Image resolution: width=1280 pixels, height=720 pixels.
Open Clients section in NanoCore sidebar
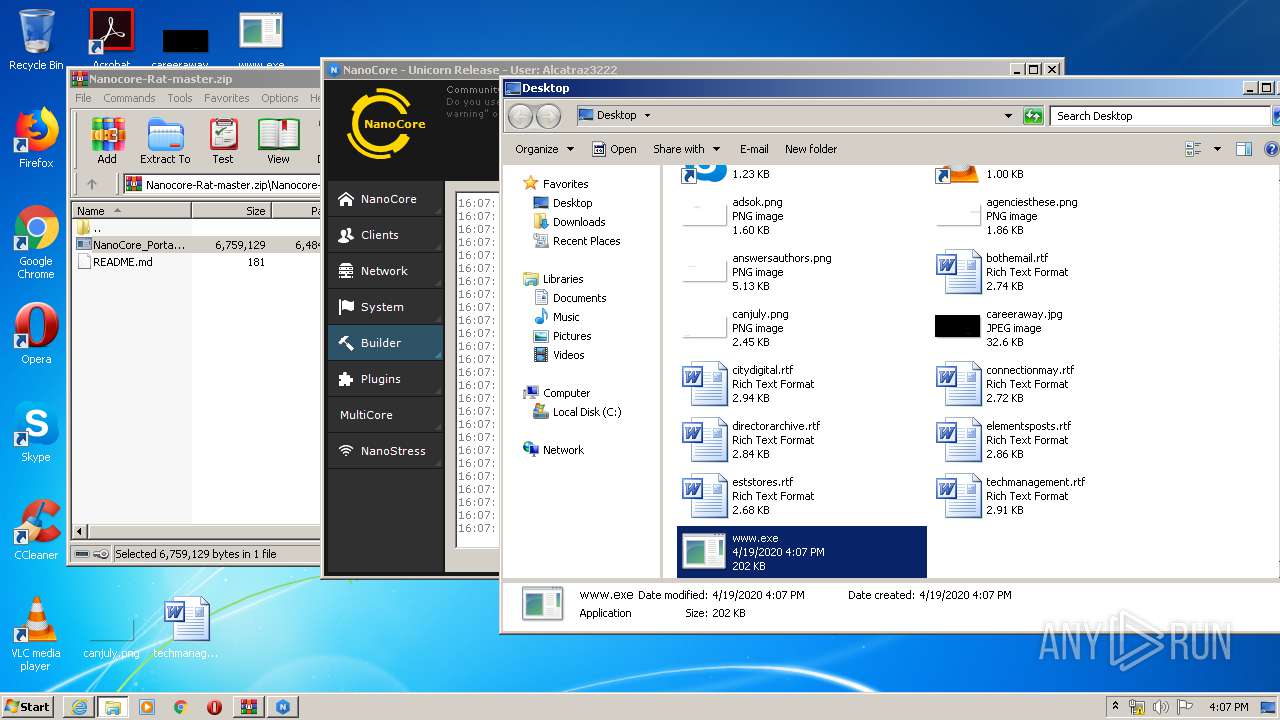(385, 235)
